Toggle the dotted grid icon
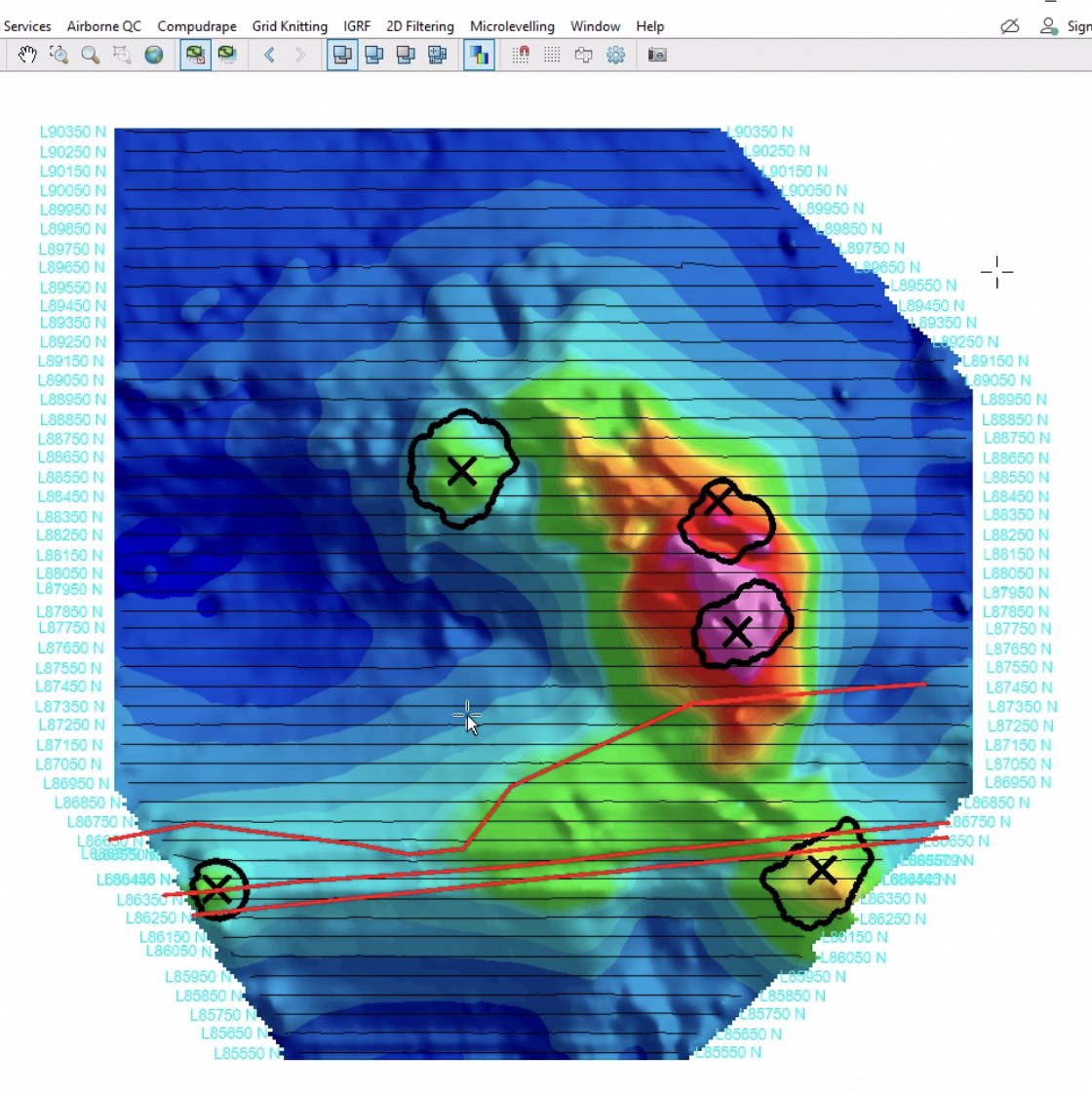This screenshot has width=1092, height=1096. tap(552, 55)
